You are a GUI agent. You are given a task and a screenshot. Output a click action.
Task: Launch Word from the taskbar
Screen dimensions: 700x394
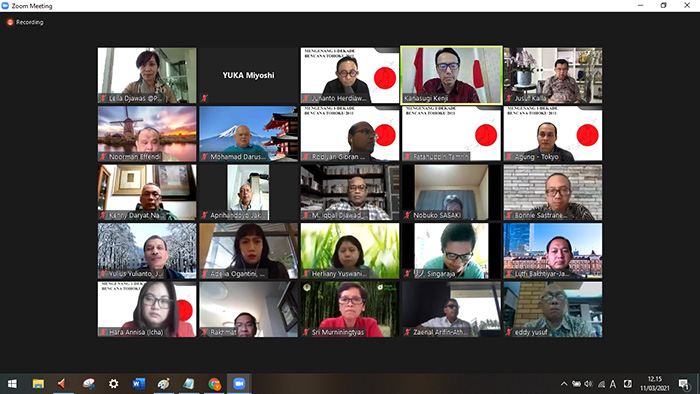click(x=139, y=383)
